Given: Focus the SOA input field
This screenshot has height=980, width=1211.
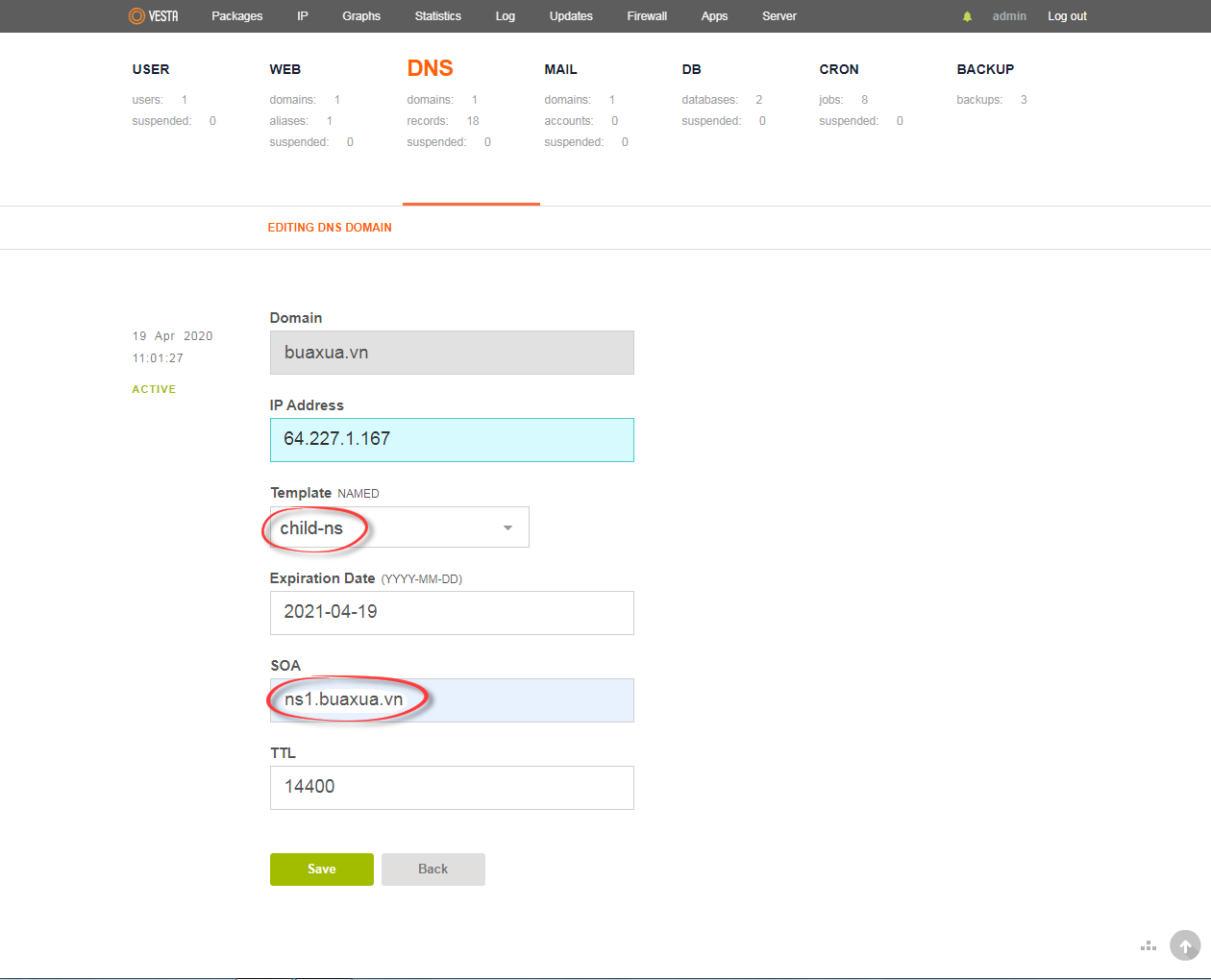Looking at the screenshot, I should 452,700.
